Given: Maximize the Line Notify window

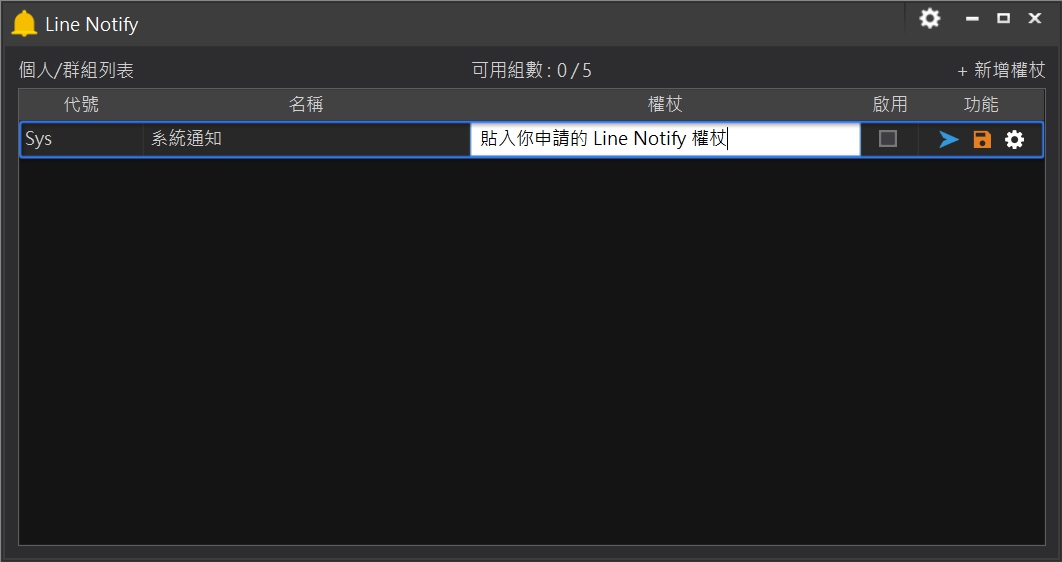Looking at the screenshot, I should pos(1004,19).
